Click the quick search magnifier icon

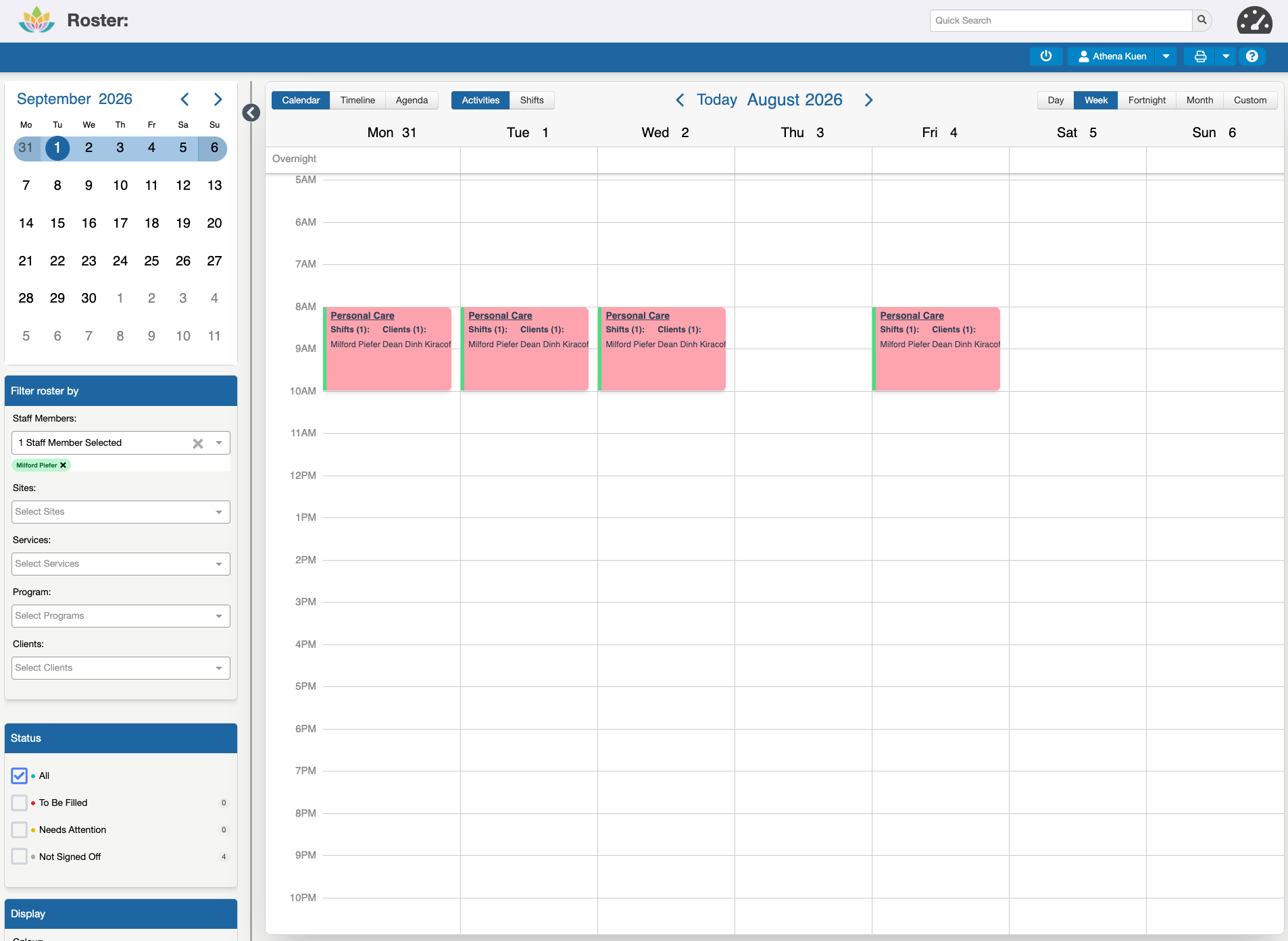pos(1202,20)
